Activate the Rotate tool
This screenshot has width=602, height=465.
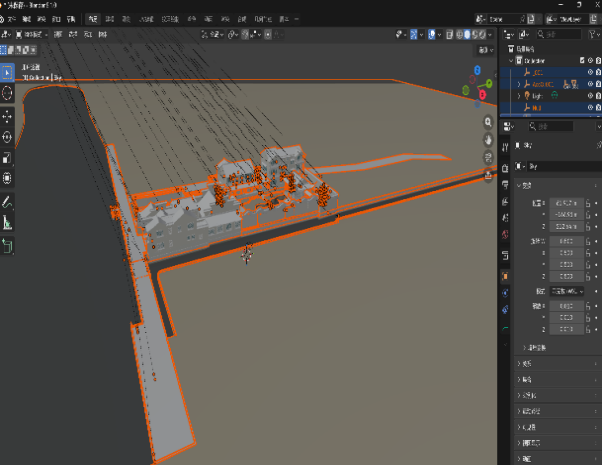pos(8,137)
